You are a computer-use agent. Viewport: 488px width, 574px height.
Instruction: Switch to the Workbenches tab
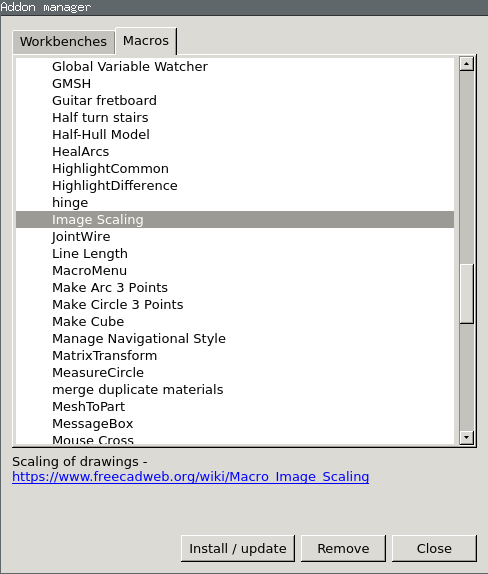[63, 42]
